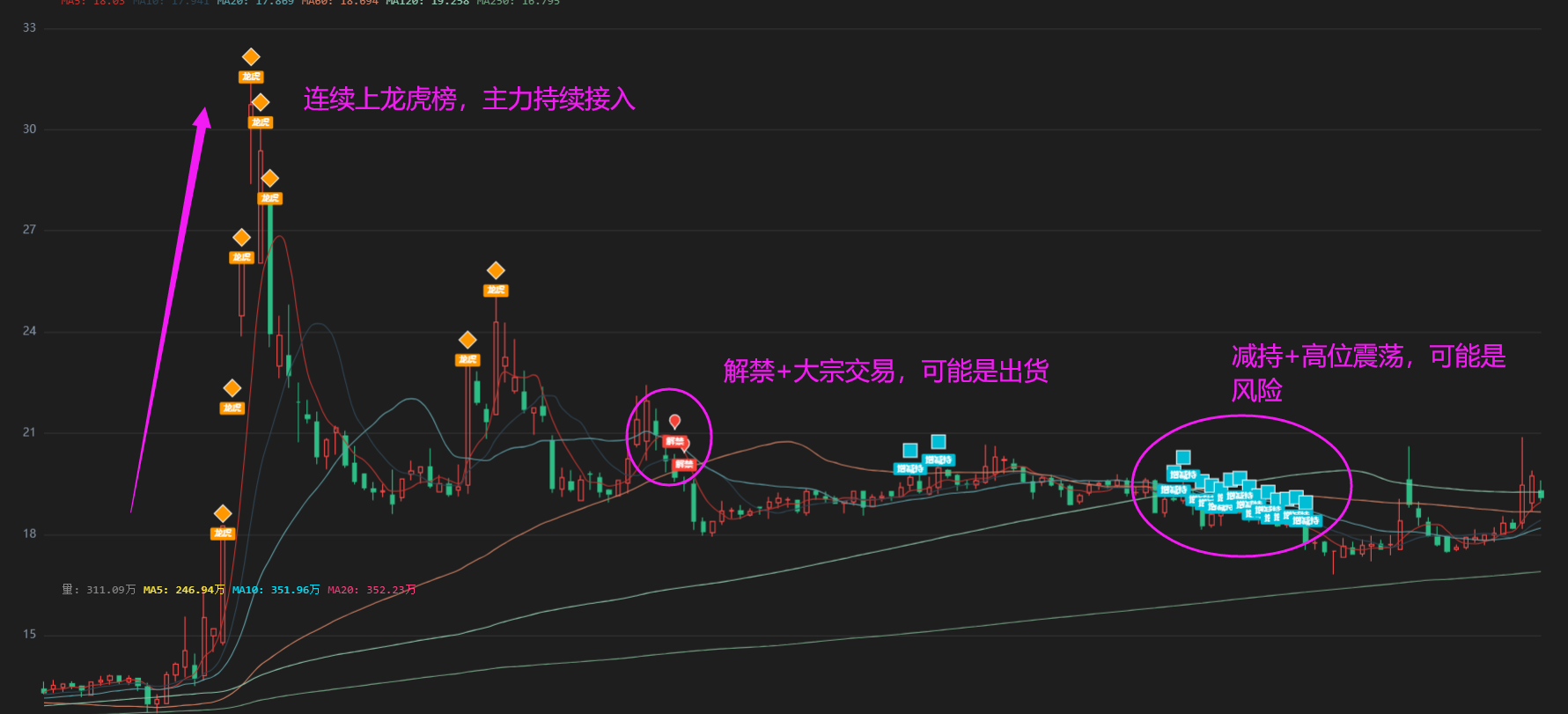The height and width of the screenshot is (714, 1568).
Task: Select the lower red 解禁 label tag
Action: coord(684,464)
